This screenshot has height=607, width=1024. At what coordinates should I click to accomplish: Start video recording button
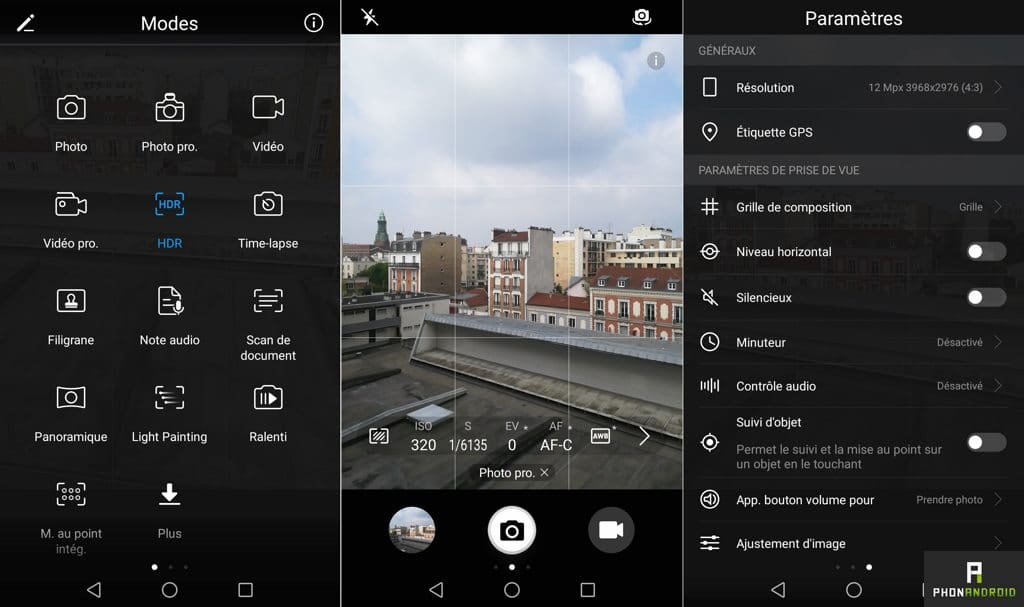pos(611,530)
